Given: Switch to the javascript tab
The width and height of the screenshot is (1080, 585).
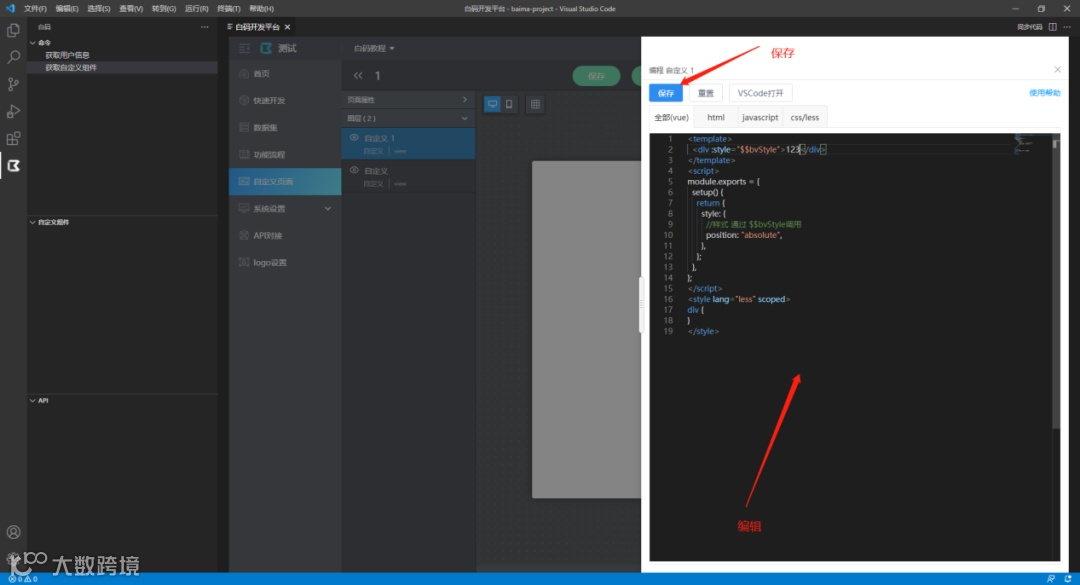Looking at the screenshot, I should 760,118.
